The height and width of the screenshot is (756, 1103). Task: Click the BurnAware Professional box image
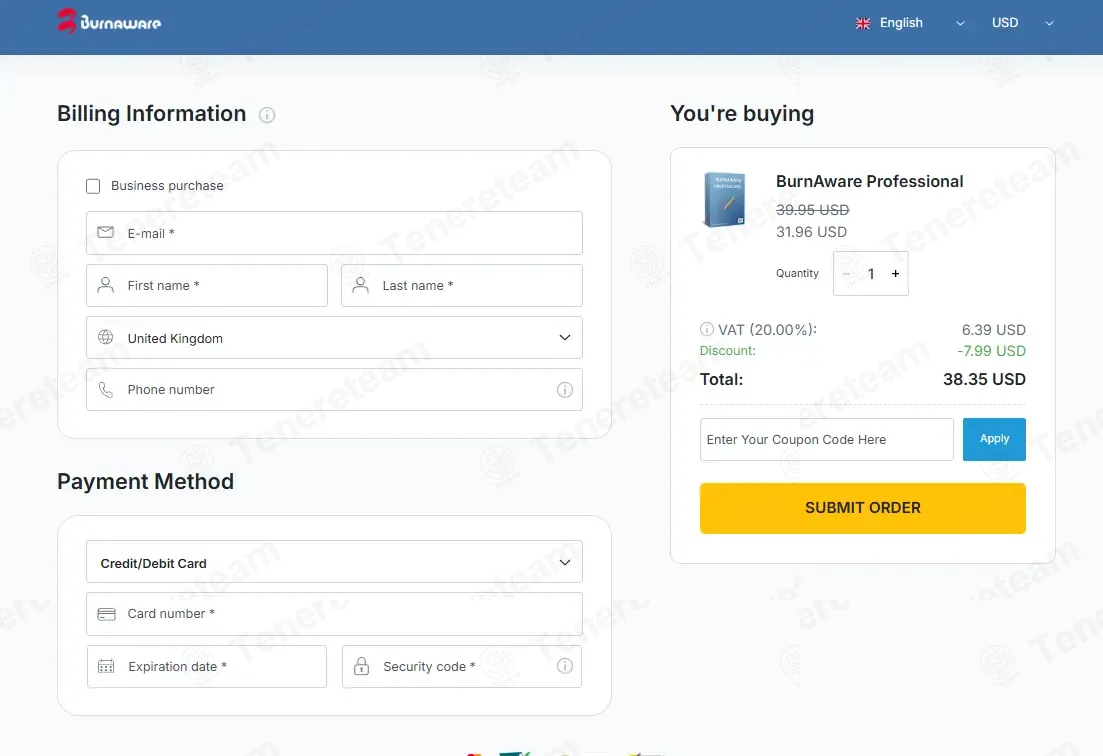pyautogui.click(x=724, y=200)
